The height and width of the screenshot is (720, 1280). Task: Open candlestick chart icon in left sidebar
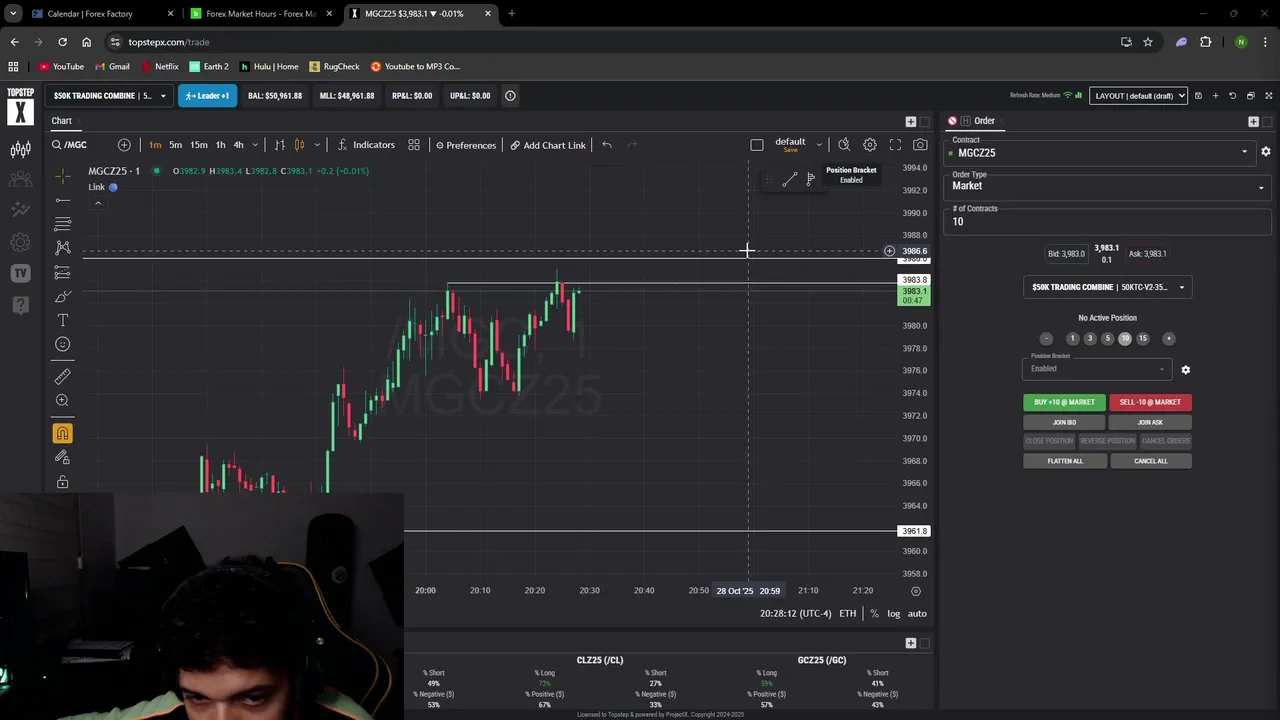coord(20,150)
